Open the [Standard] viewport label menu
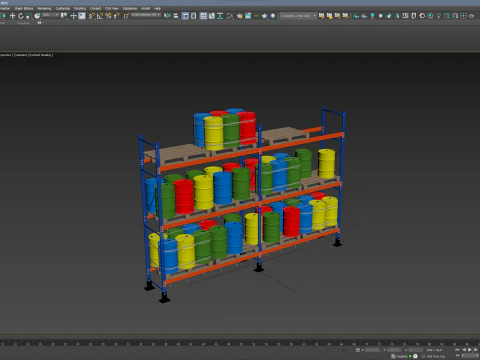 21,55
